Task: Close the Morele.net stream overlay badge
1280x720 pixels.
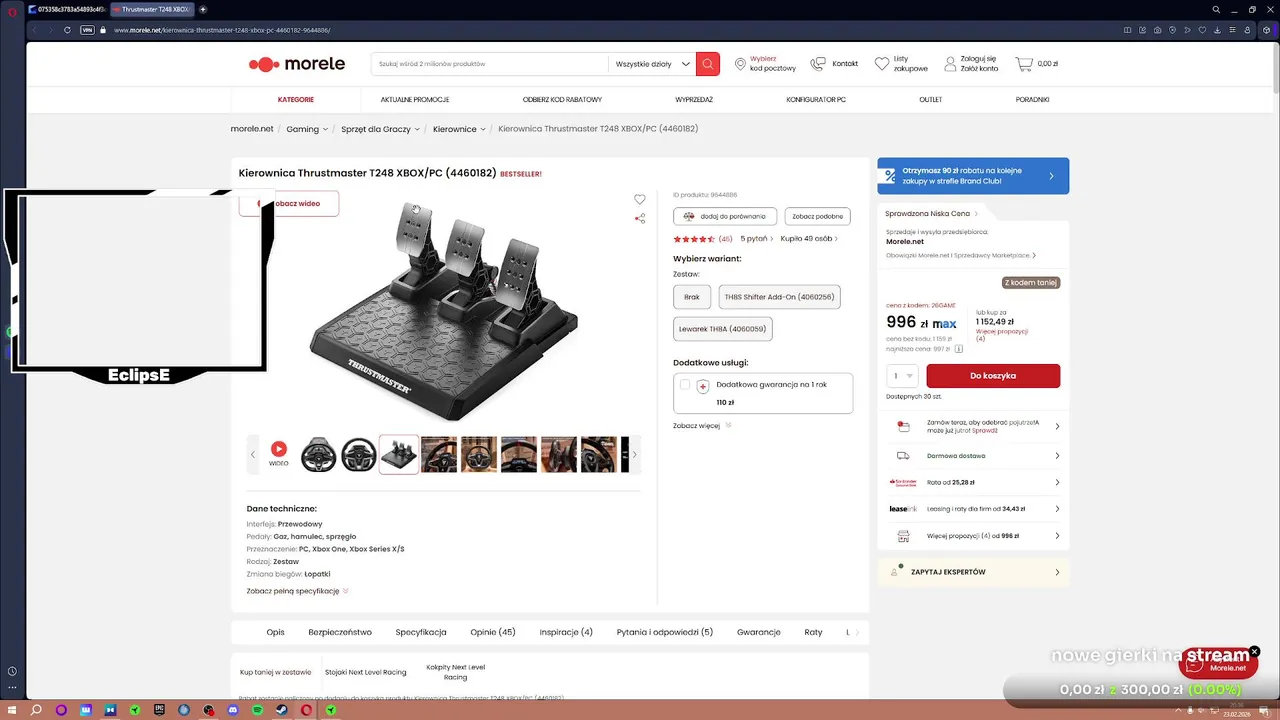Action: pos(1254,652)
